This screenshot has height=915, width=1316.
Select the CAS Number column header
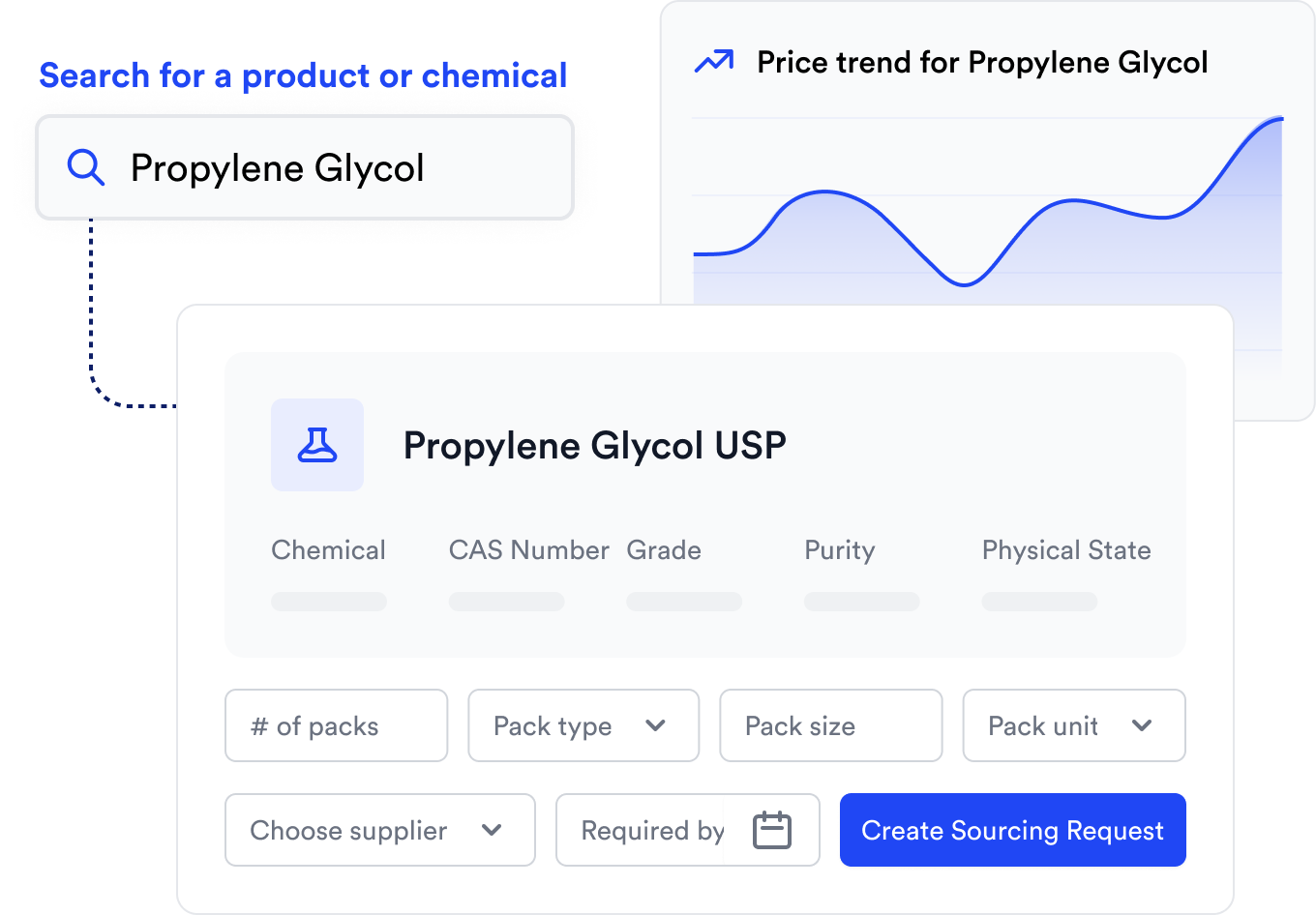click(529, 549)
